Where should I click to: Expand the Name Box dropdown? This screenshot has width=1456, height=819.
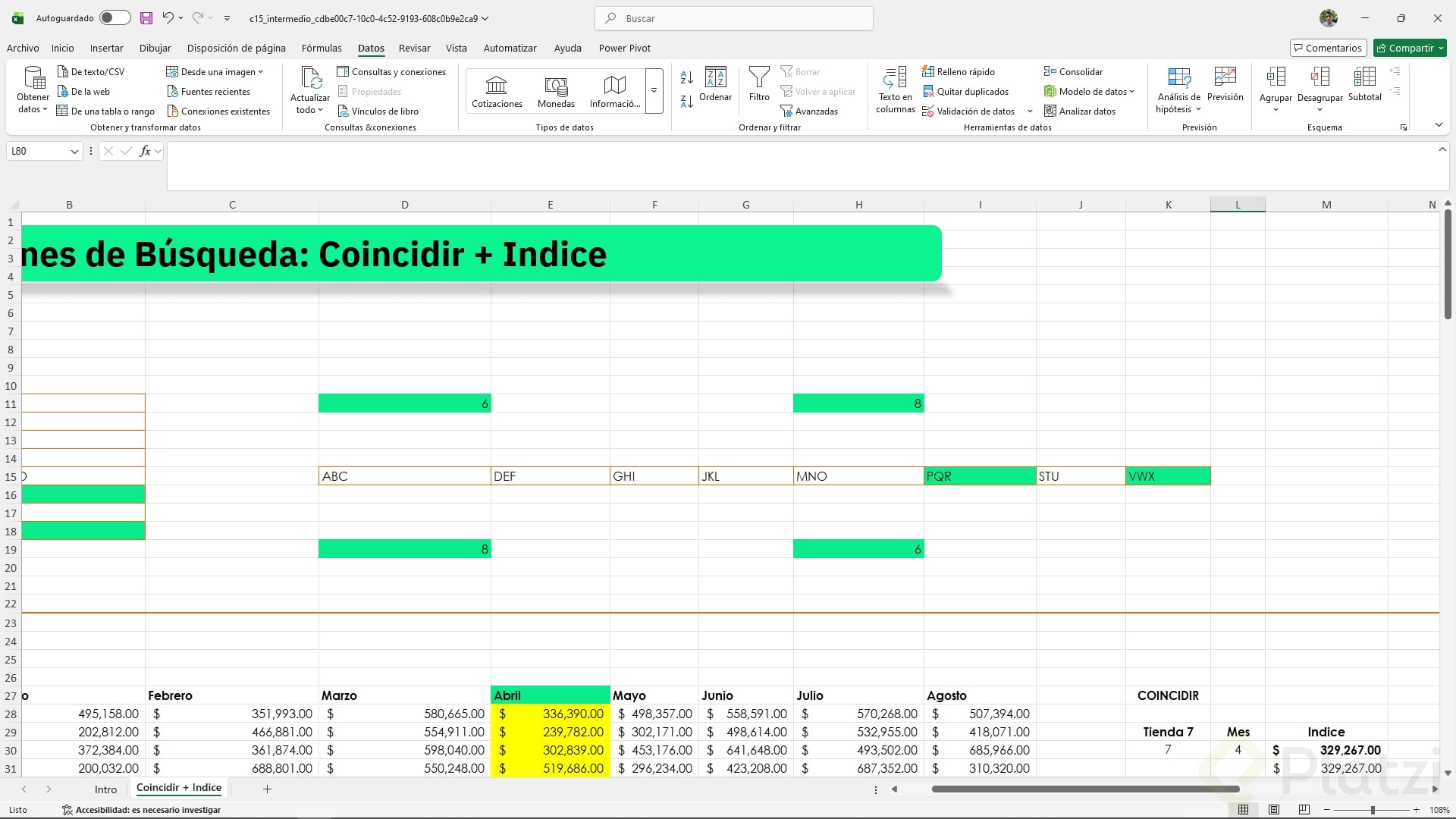[74, 152]
